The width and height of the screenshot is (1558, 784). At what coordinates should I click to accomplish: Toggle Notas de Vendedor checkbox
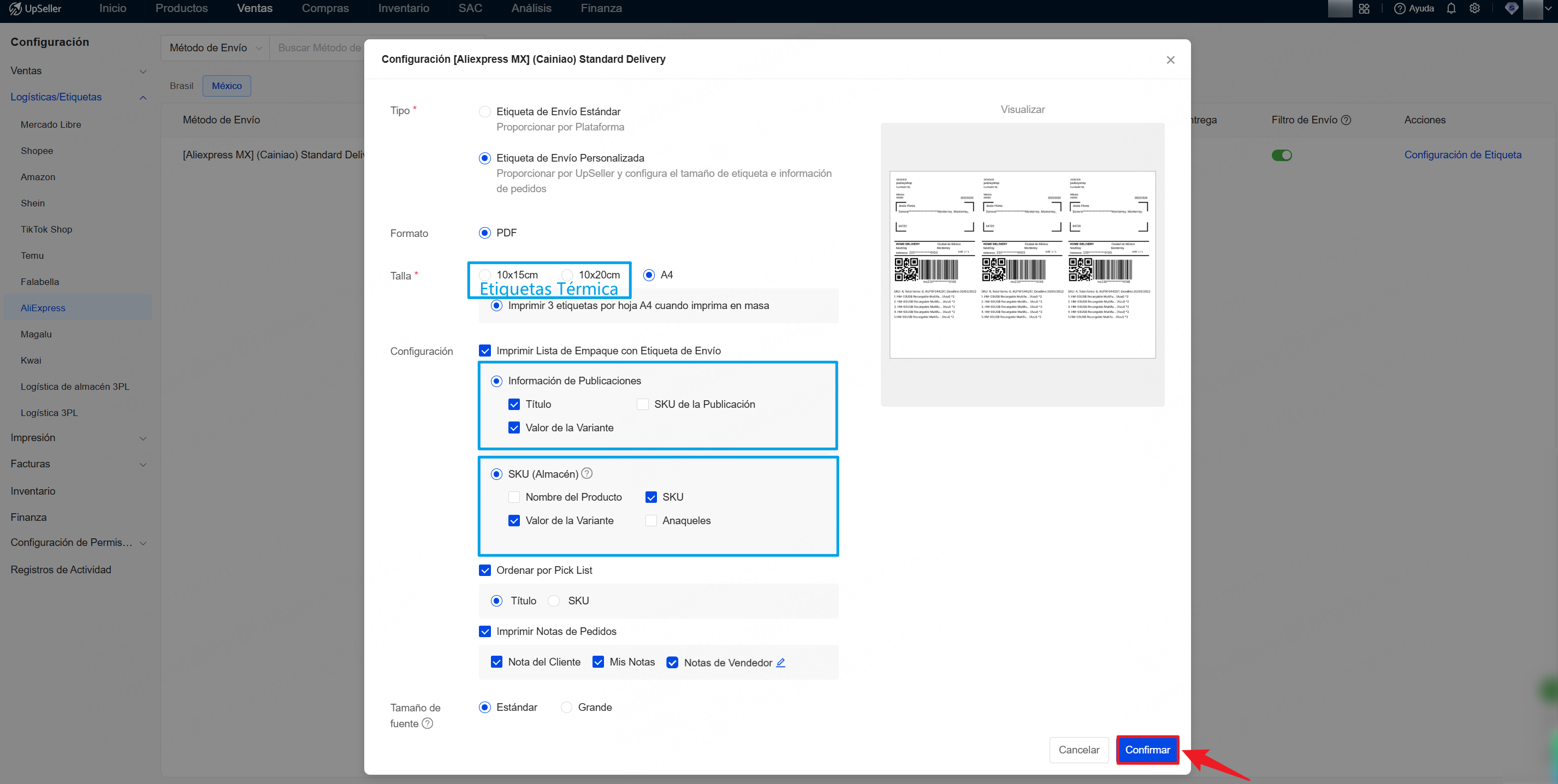[672, 662]
